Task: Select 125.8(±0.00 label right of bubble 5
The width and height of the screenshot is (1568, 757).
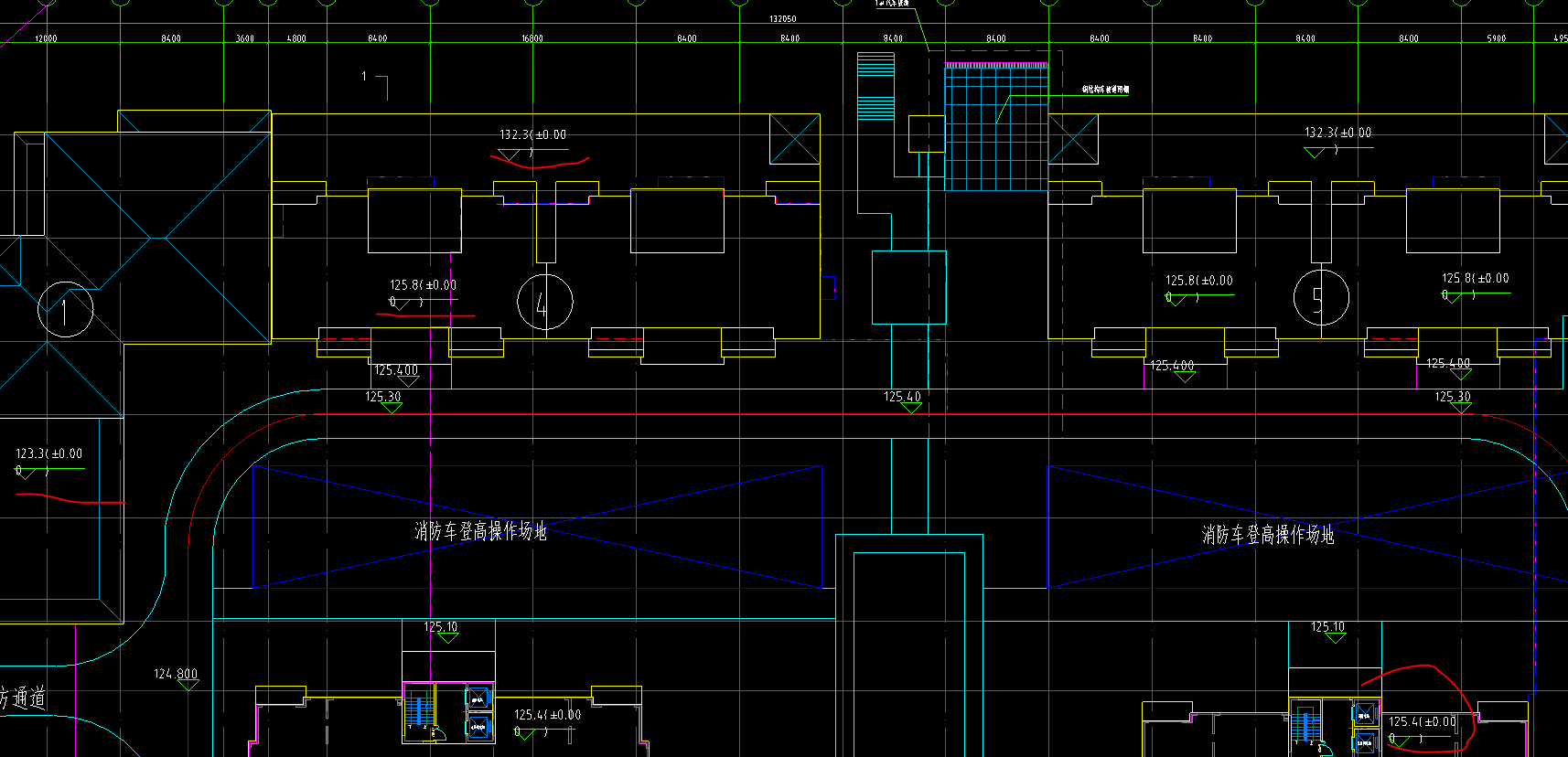Action: pos(1476,278)
